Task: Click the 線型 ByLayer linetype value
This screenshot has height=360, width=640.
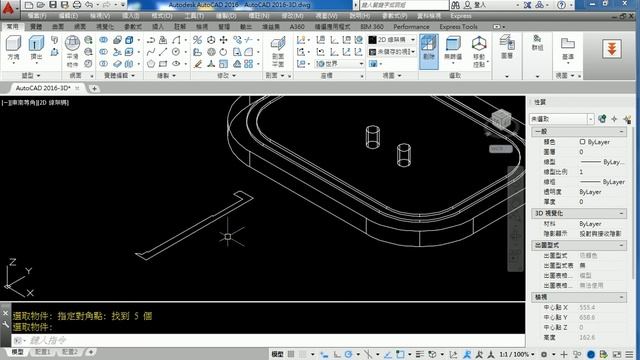Action: (x=602, y=162)
